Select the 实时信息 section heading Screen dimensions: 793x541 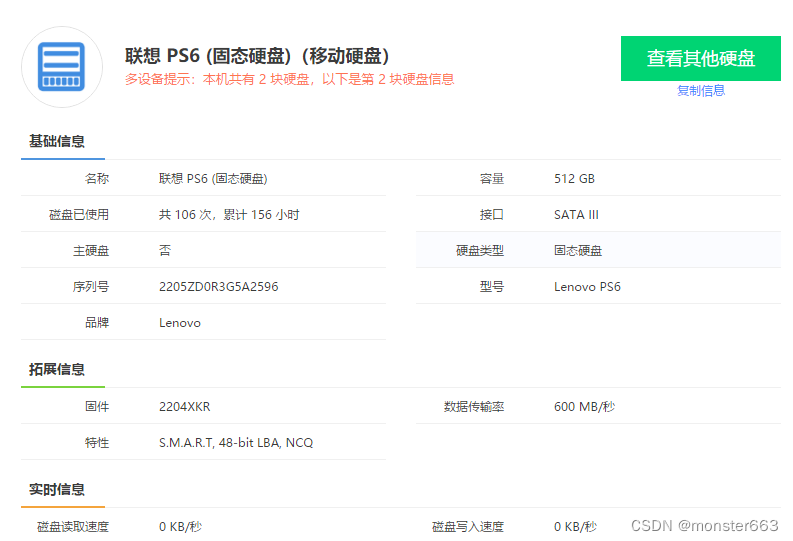(x=57, y=489)
